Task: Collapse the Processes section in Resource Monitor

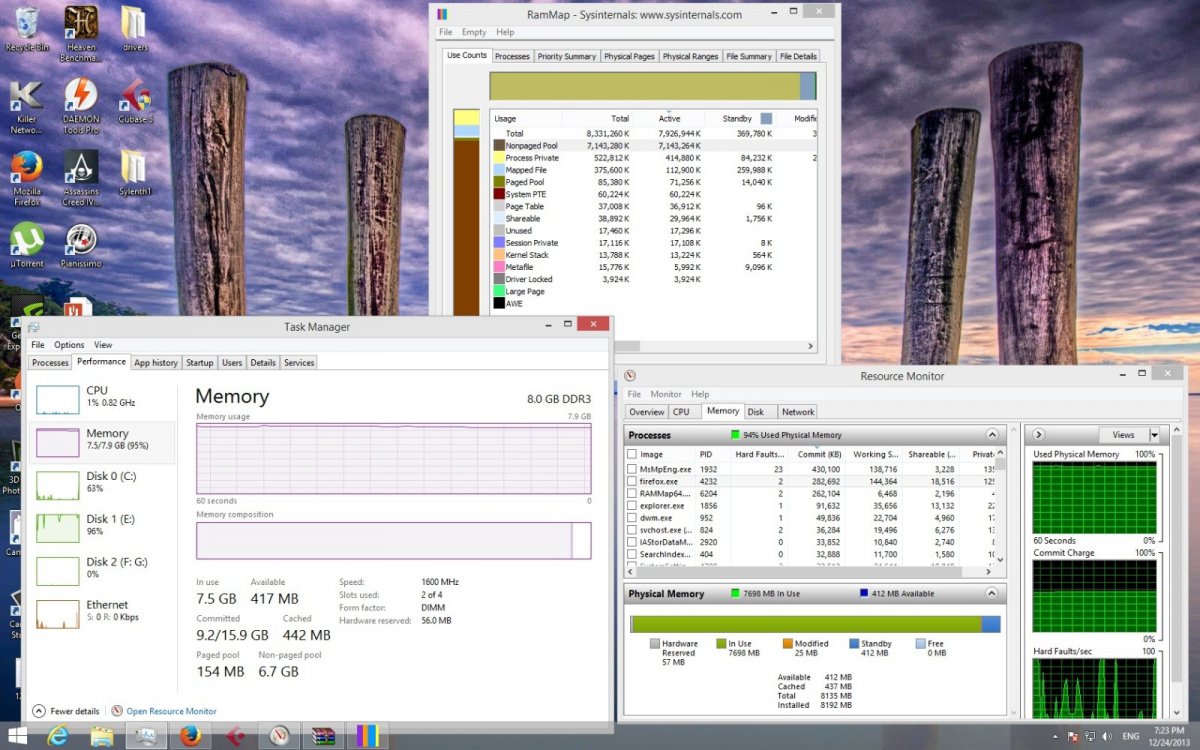Action: 991,435
